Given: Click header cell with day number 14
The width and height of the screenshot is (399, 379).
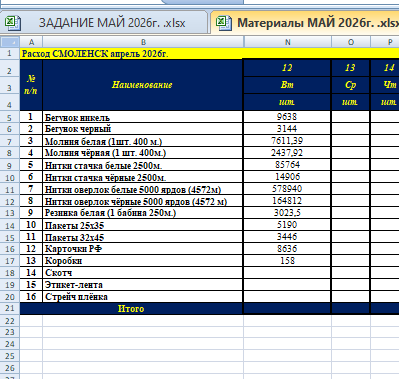Looking at the screenshot, I should [385, 68].
